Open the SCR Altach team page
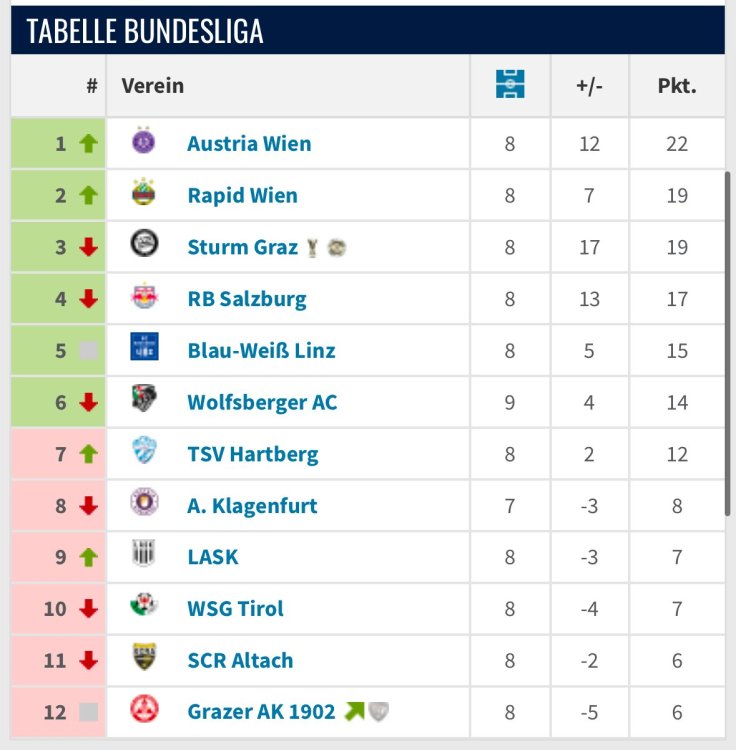This screenshot has height=750, width=736. (x=240, y=661)
